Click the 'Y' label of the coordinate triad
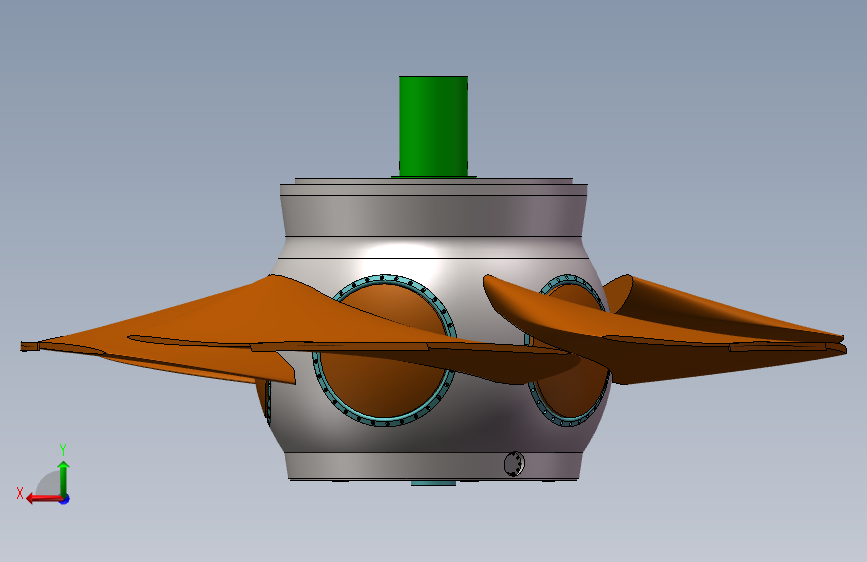This screenshot has width=867, height=562. pyautogui.click(x=63, y=449)
